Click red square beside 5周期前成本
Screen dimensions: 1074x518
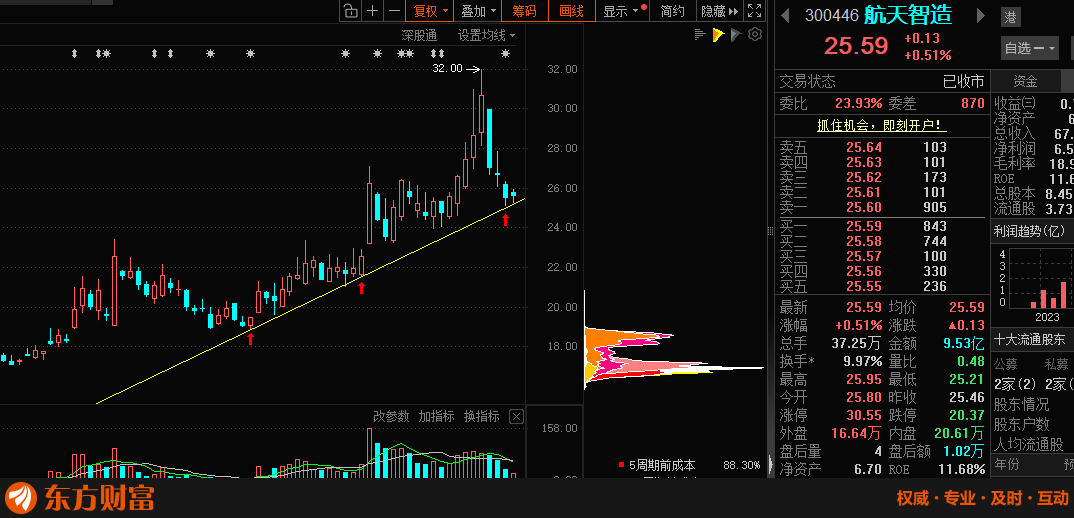pos(621,465)
